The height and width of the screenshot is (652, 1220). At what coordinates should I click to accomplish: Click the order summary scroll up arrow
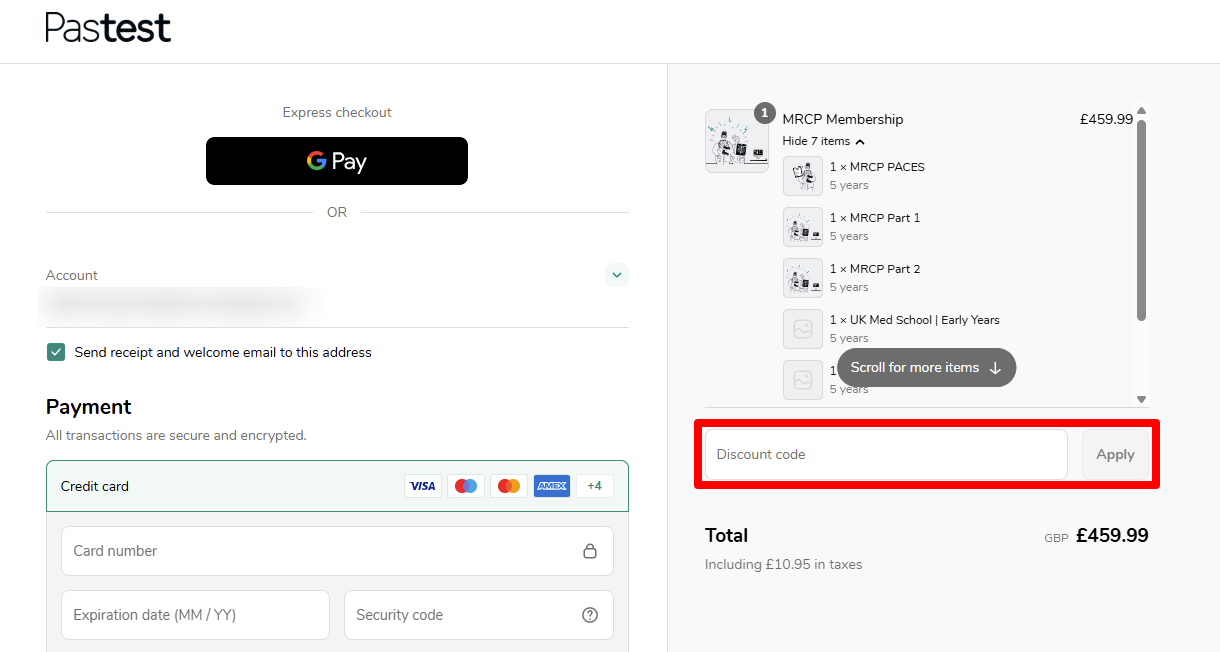[x=1142, y=111]
